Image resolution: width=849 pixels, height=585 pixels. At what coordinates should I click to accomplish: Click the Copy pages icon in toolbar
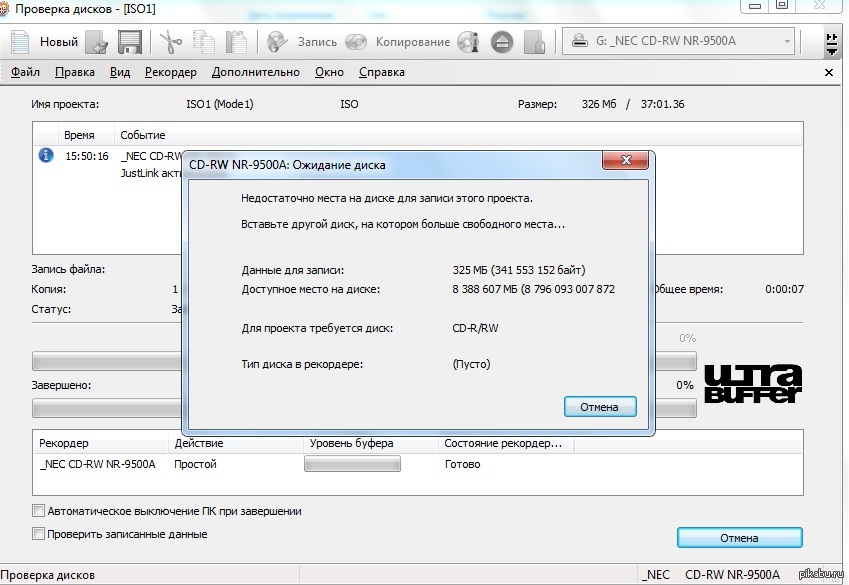pyautogui.click(x=204, y=42)
